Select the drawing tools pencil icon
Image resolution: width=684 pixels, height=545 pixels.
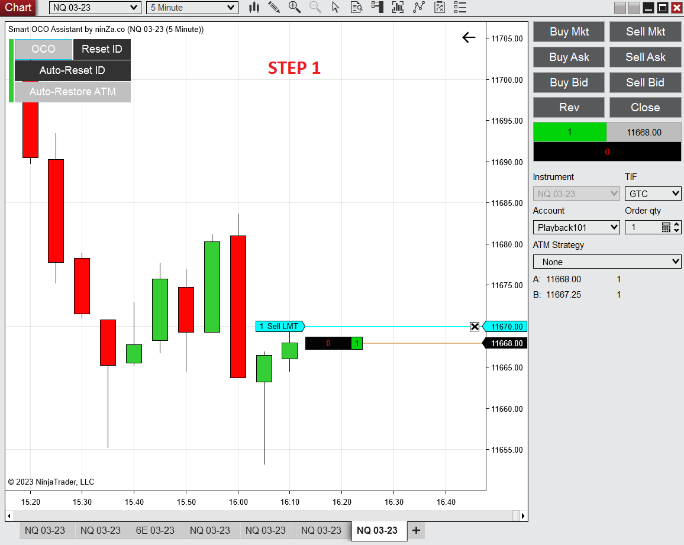(274, 8)
